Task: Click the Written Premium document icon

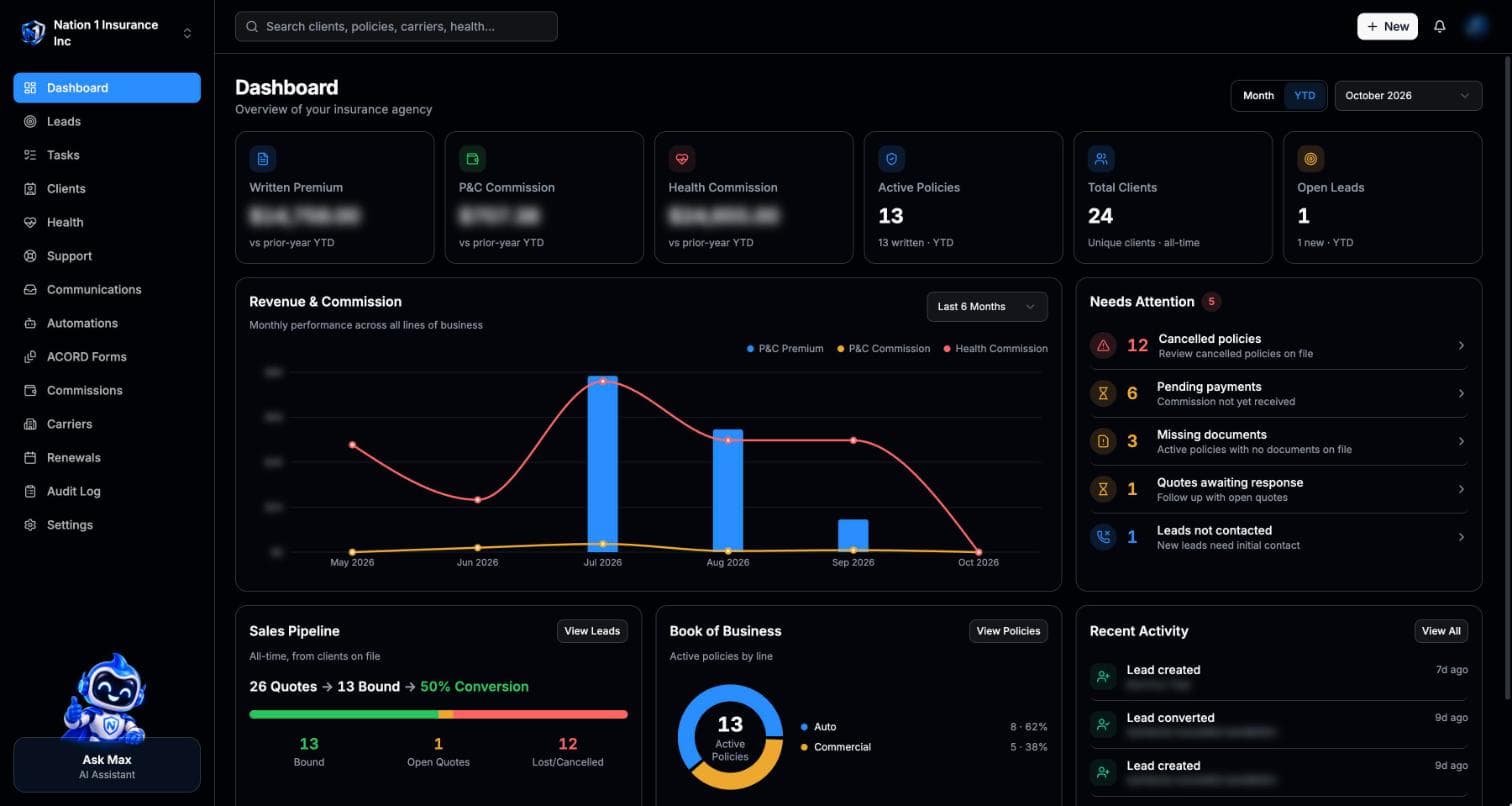Action: [263, 158]
